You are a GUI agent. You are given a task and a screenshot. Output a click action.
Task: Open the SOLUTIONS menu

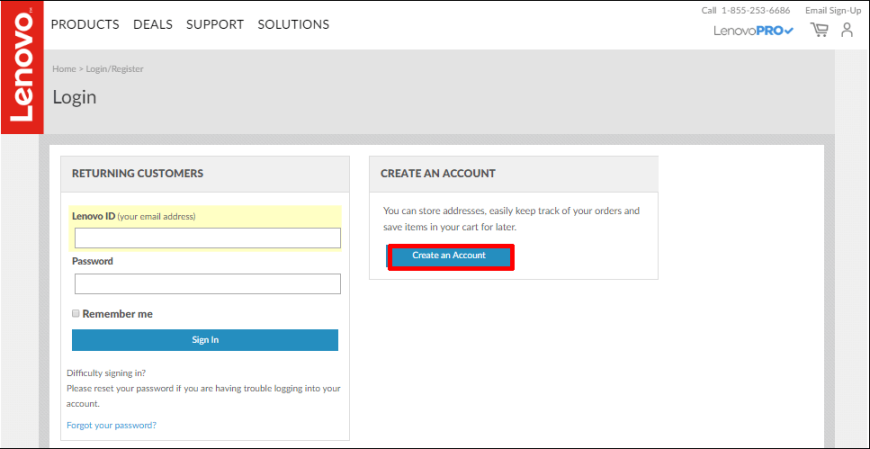(x=294, y=24)
